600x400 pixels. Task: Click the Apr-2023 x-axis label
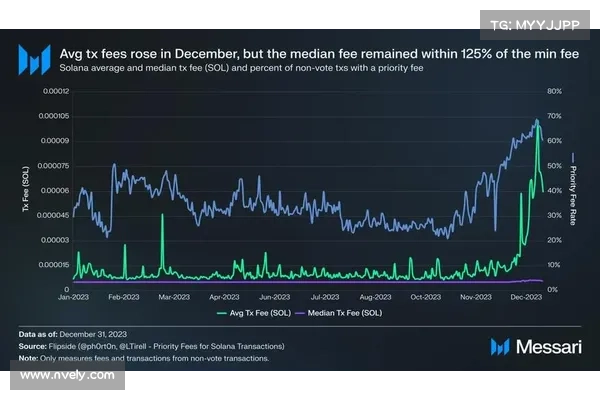click(x=224, y=297)
